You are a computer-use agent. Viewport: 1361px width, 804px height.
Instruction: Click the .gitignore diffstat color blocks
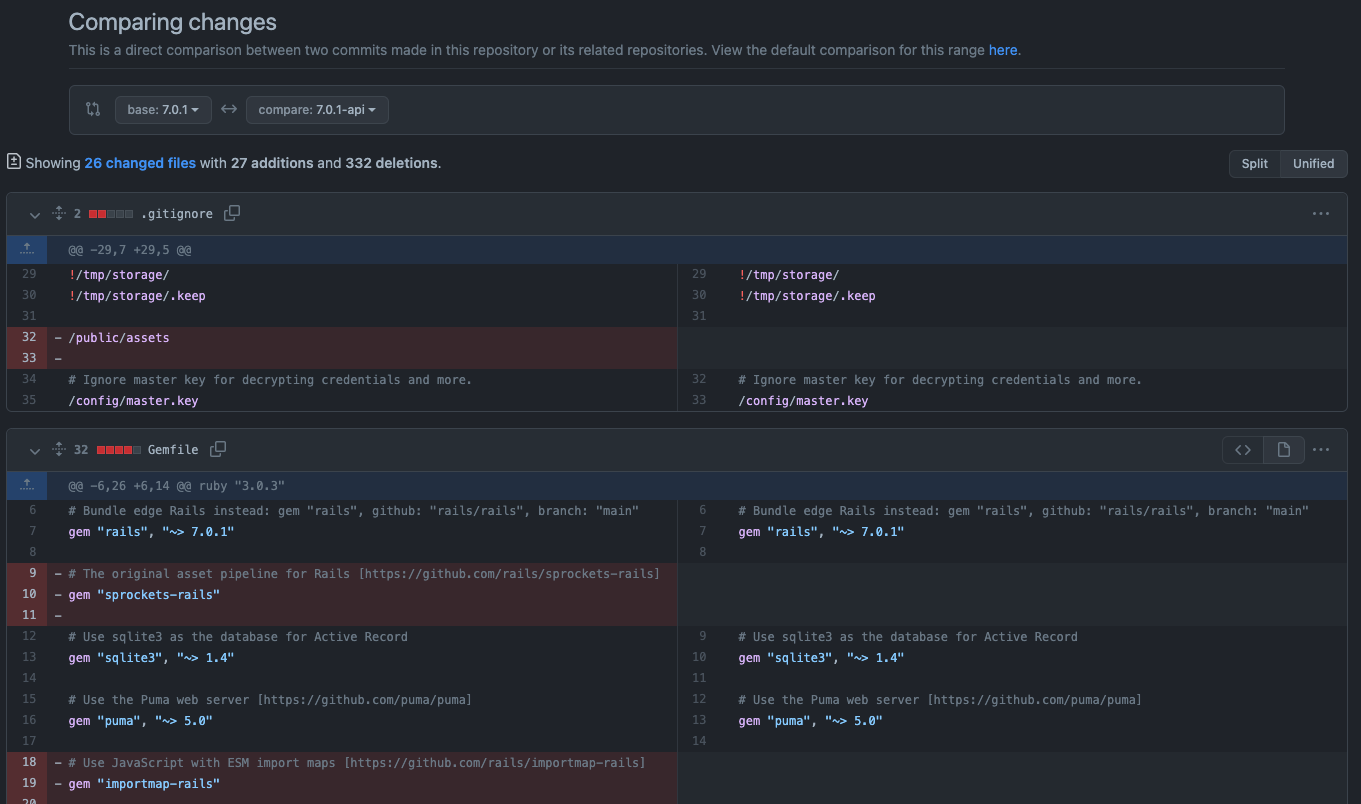(x=110, y=214)
